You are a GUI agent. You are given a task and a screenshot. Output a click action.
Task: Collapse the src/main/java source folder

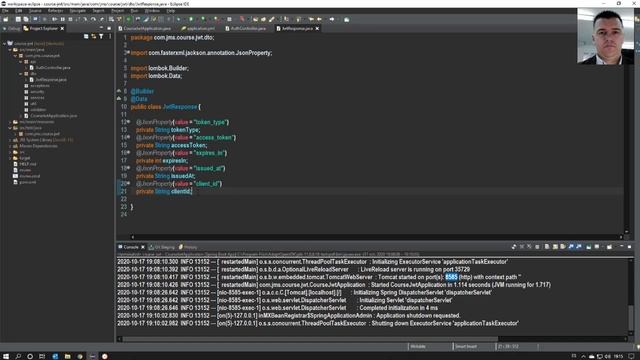pyautogui.click(x=10, y=49)
